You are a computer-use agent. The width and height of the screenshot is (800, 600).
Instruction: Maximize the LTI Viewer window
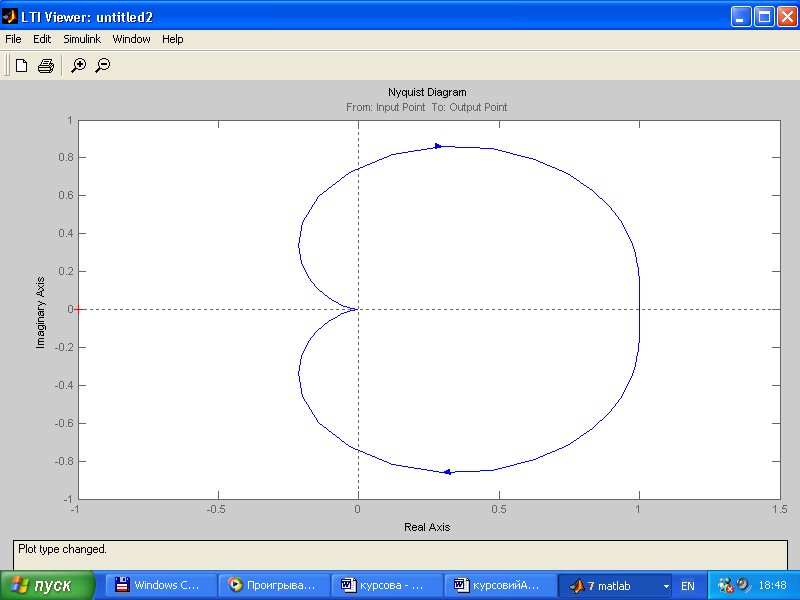[x=764, y=17]
